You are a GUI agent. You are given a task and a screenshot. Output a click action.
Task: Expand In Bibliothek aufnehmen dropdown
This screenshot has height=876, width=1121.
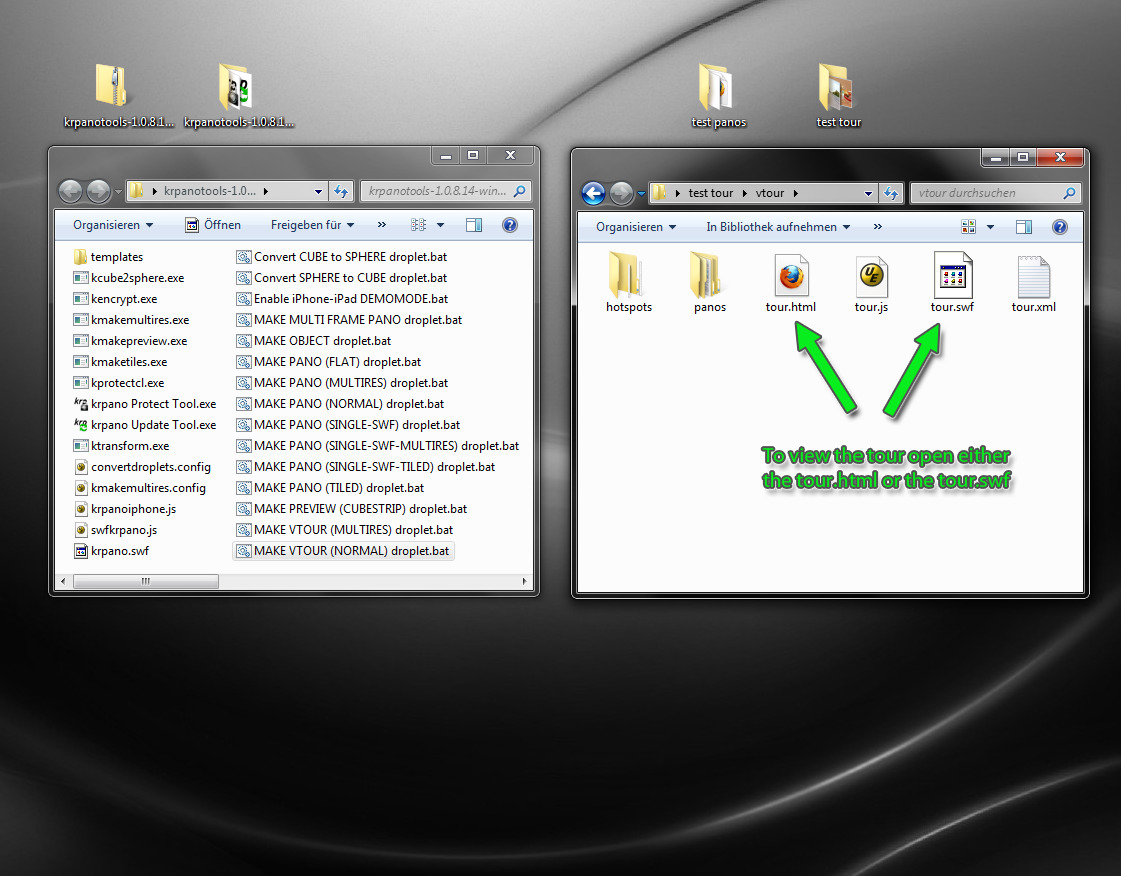tap(778, 227)
